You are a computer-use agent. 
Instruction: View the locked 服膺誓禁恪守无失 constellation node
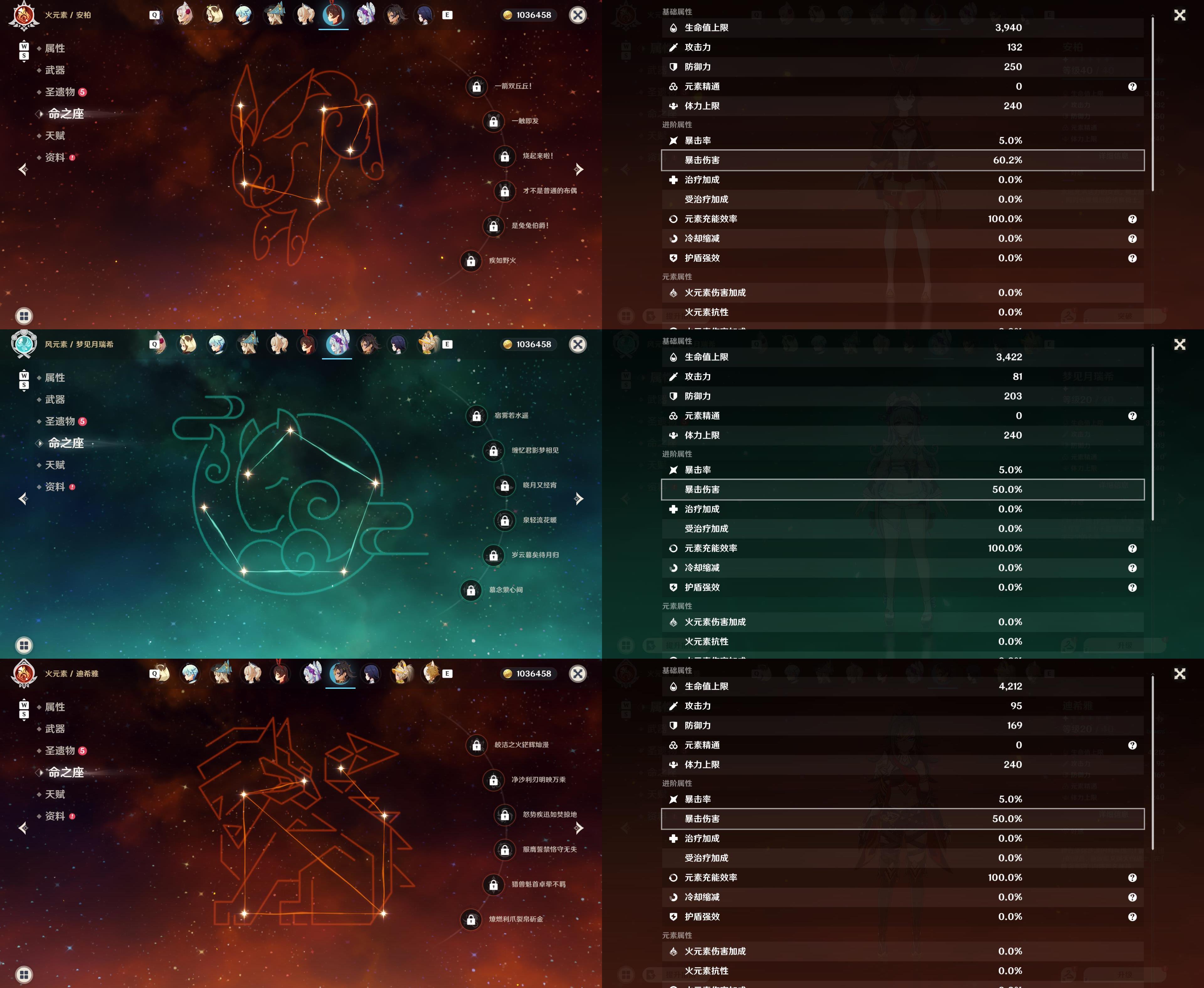[x=505, y=850]
